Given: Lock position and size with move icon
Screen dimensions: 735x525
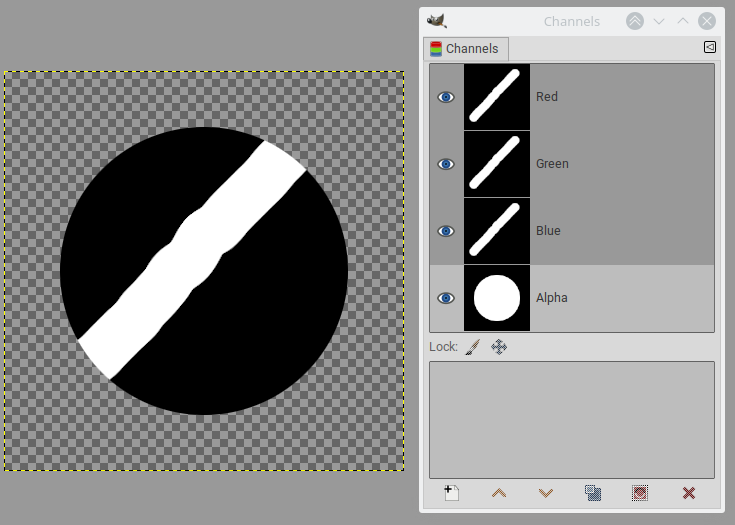Looking at the screenshot, I should coord(499,347).
